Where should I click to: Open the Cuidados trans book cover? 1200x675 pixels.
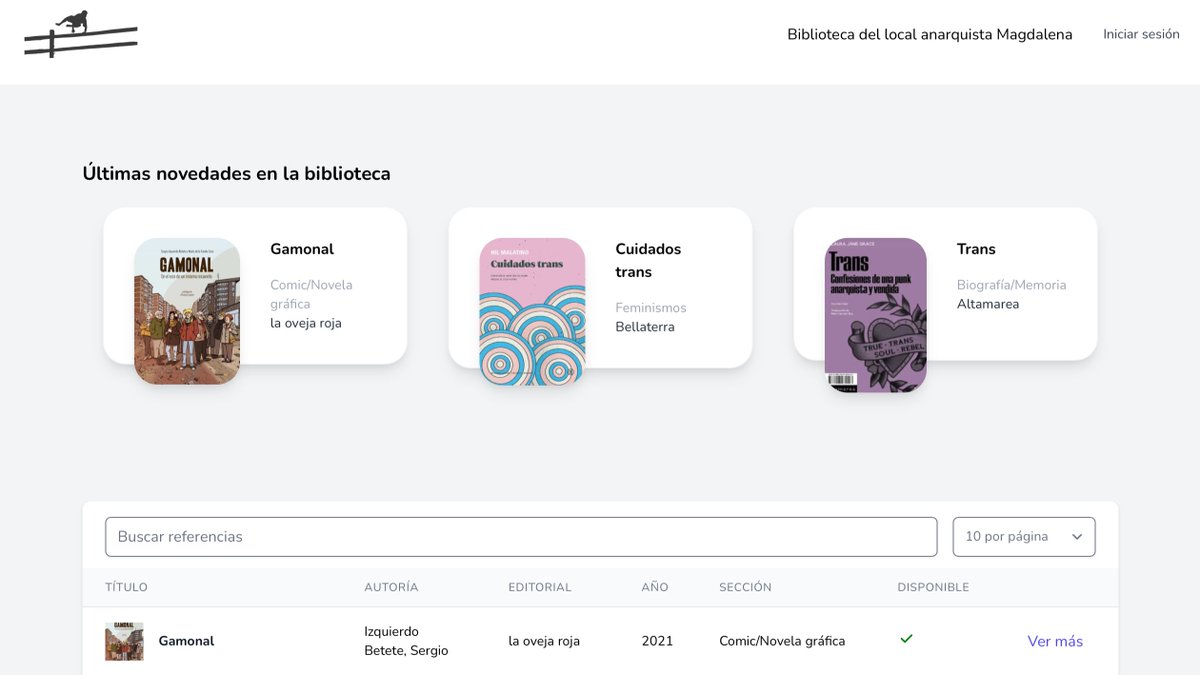(532, 312)
